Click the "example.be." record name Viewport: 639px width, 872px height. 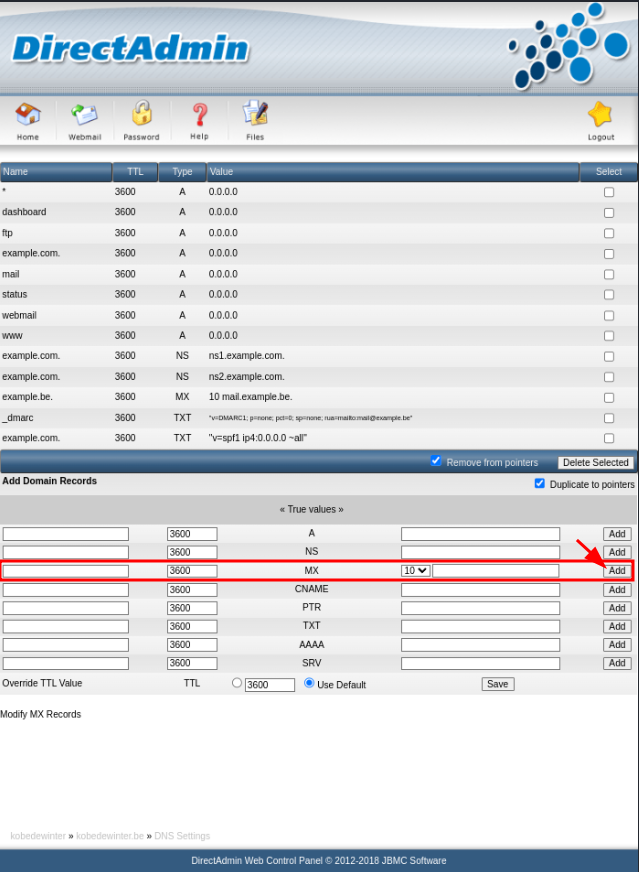click(x=27, y=397)
